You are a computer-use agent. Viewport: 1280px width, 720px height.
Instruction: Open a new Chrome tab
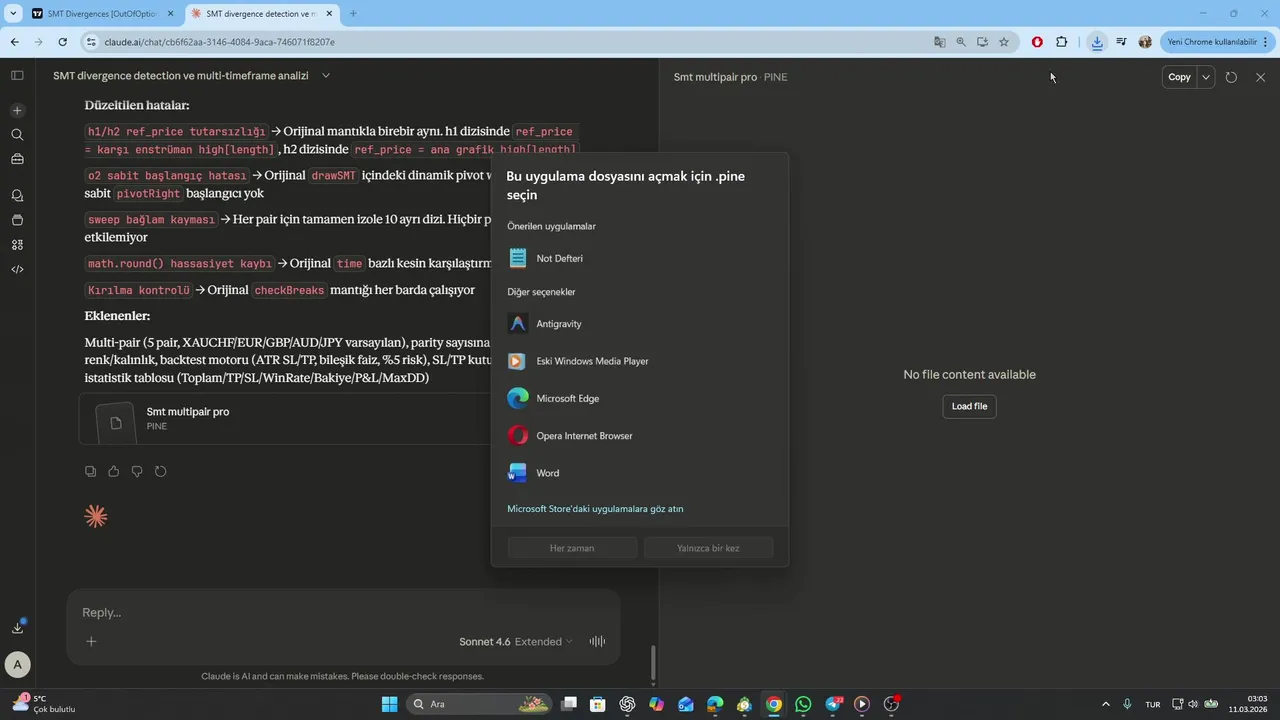coord(353,13)
